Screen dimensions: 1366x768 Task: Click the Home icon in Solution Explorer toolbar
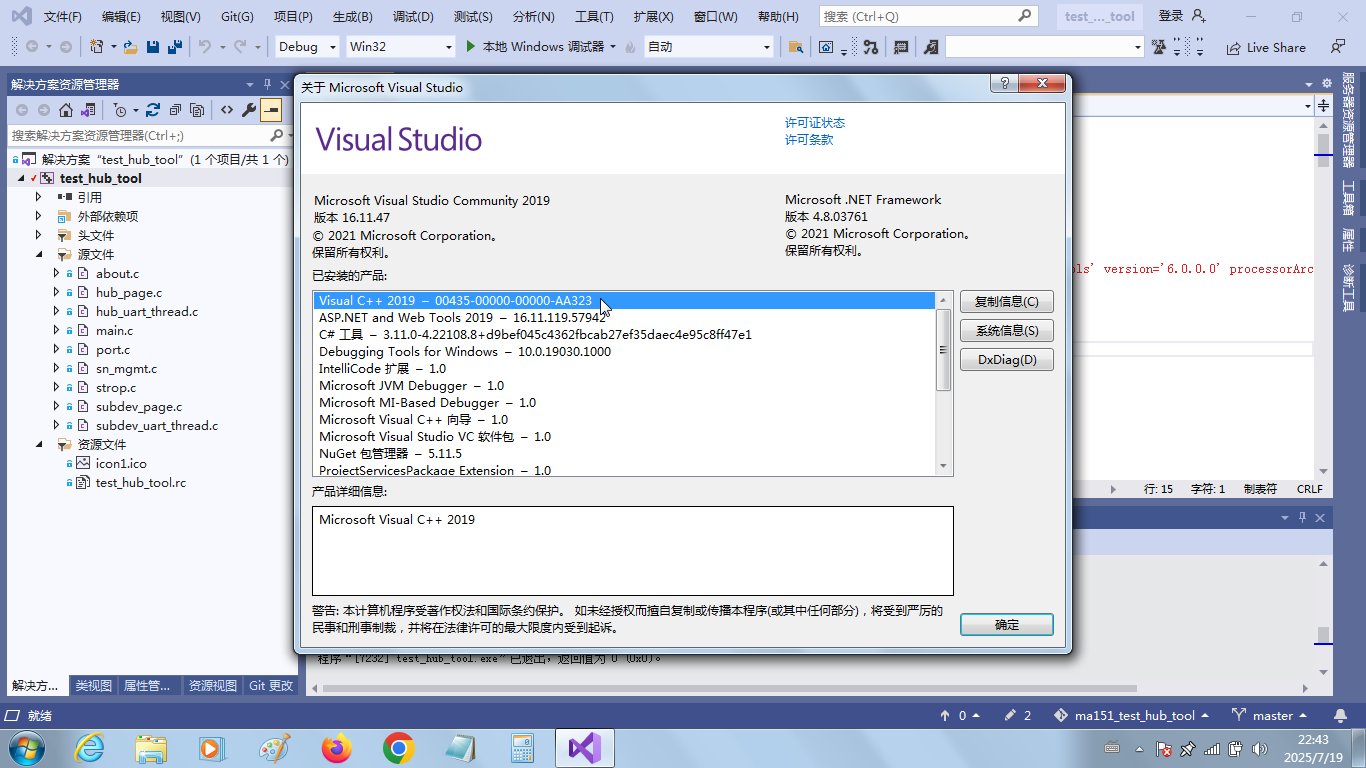click(66, 110)
